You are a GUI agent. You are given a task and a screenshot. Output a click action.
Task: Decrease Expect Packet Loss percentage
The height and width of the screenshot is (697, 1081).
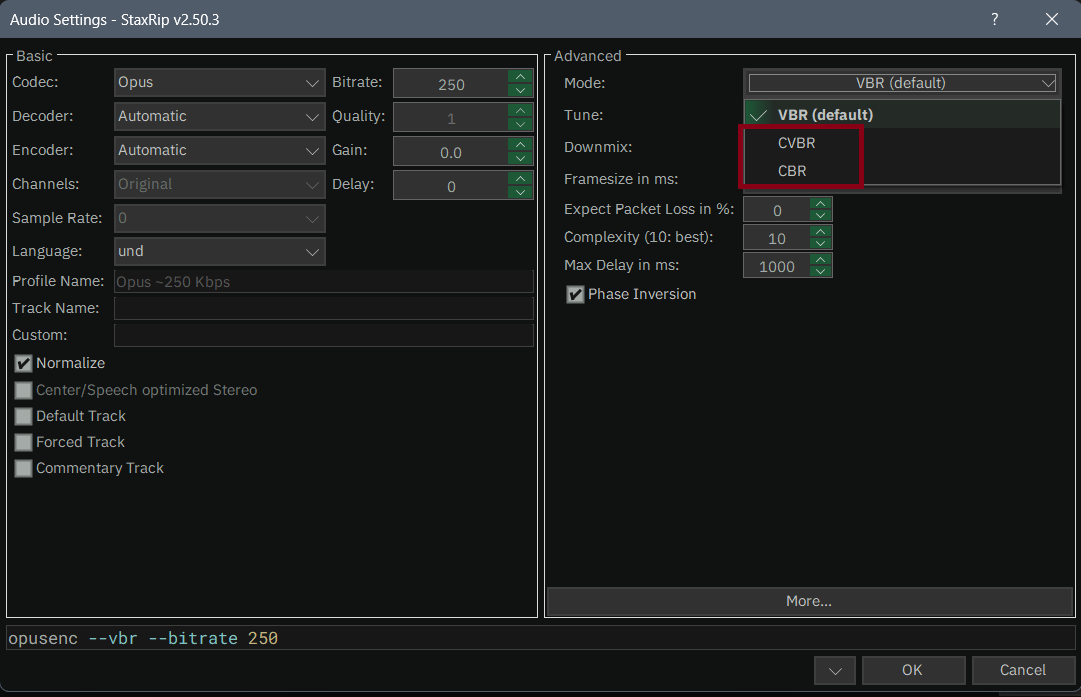[x=820, y=215]
